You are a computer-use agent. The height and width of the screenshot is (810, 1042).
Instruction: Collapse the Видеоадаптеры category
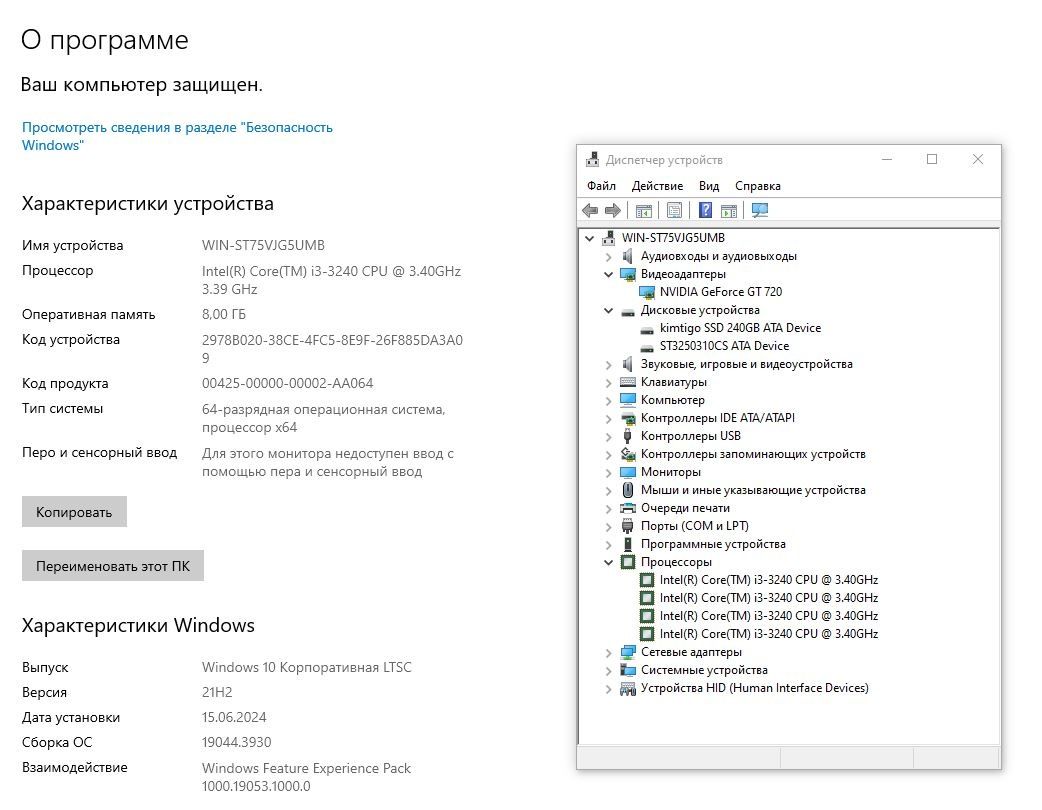coord(608,274)
